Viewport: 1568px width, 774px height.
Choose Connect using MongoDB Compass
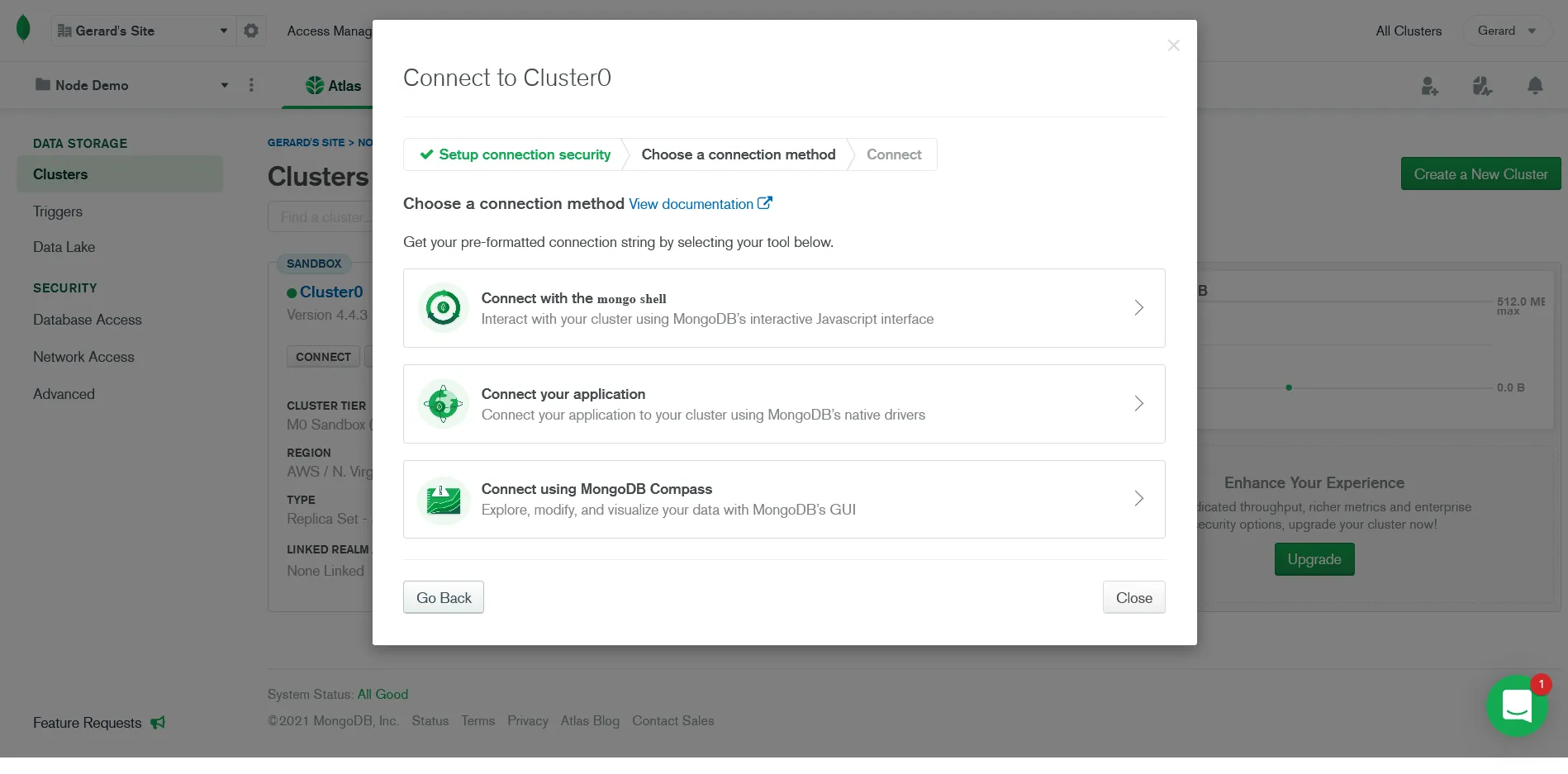click(784, 500)
